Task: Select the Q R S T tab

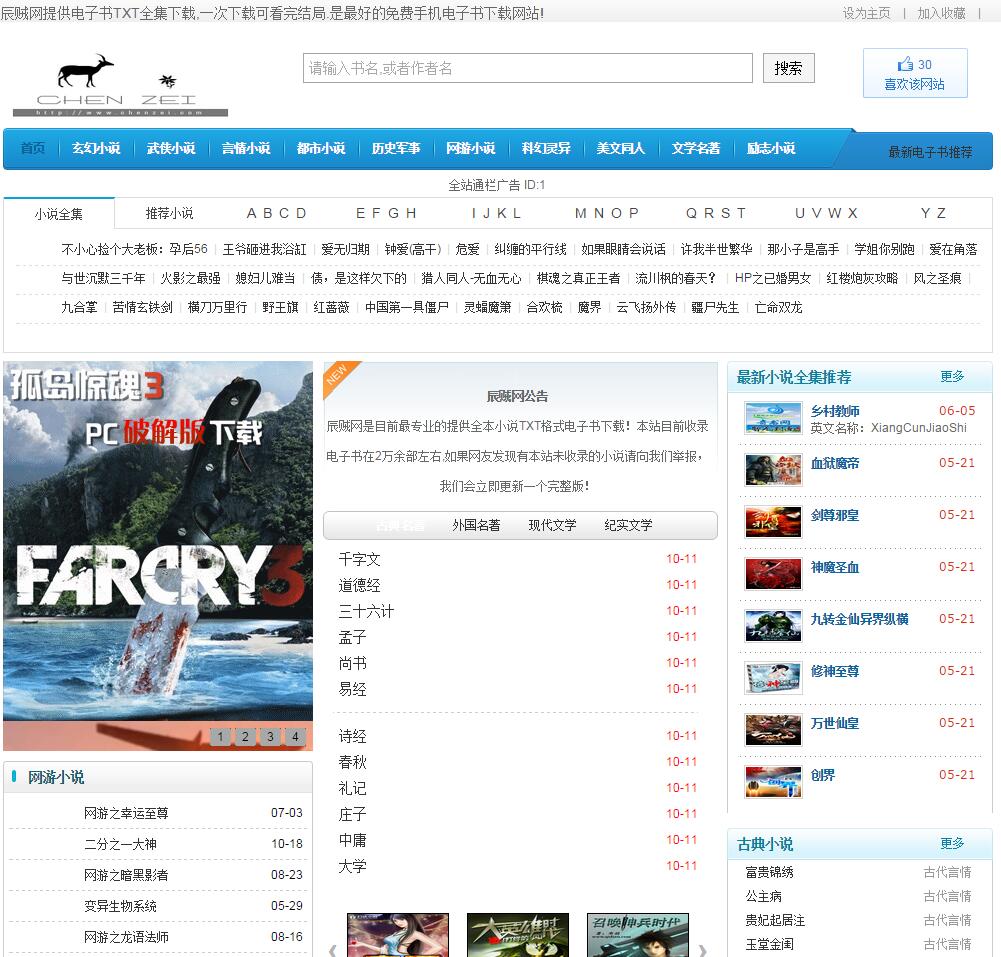Action: [x=716, y=213]
